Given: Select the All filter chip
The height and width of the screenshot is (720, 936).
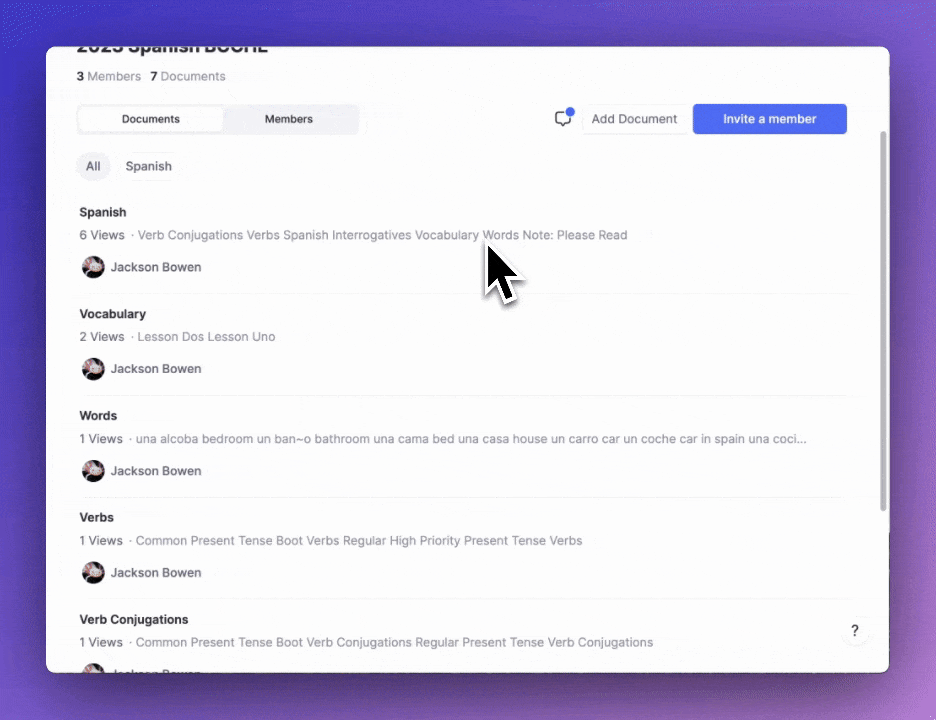Looking at the screenshot, I should click(93, 167).
